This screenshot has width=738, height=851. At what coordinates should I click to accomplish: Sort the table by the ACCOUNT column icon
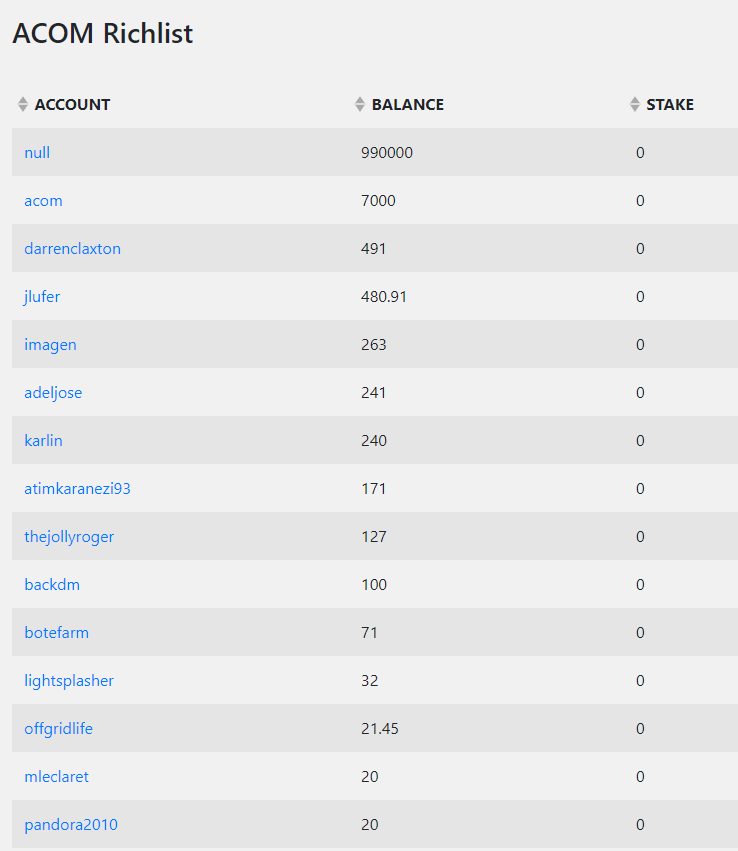(x=22, y=104)
